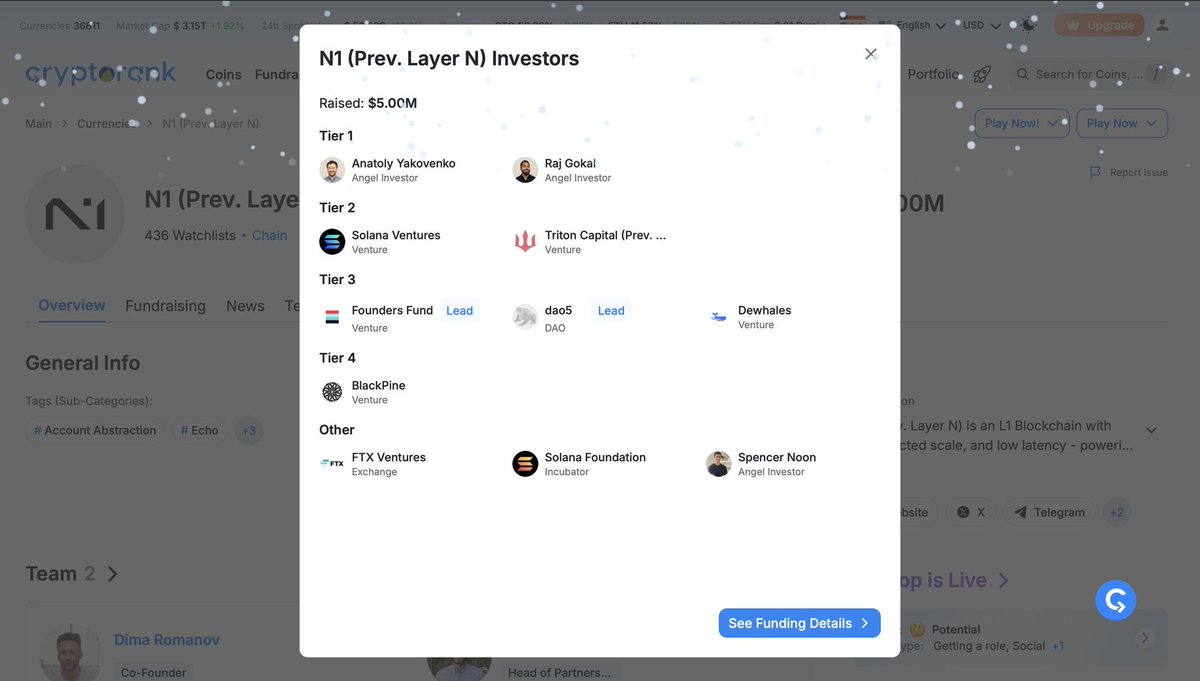Open Solana Ventures investor name

tap(396, 235)
